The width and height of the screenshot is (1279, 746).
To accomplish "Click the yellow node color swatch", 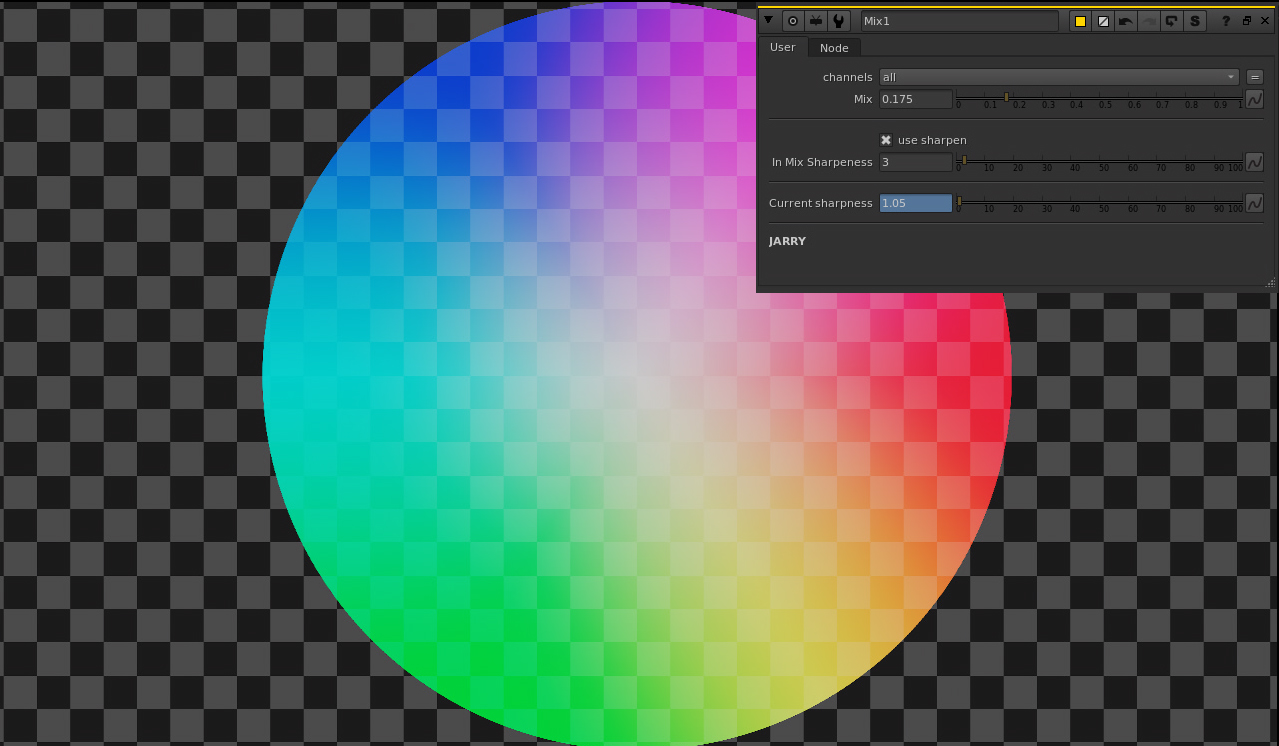I will click(x=1080, y=21).
